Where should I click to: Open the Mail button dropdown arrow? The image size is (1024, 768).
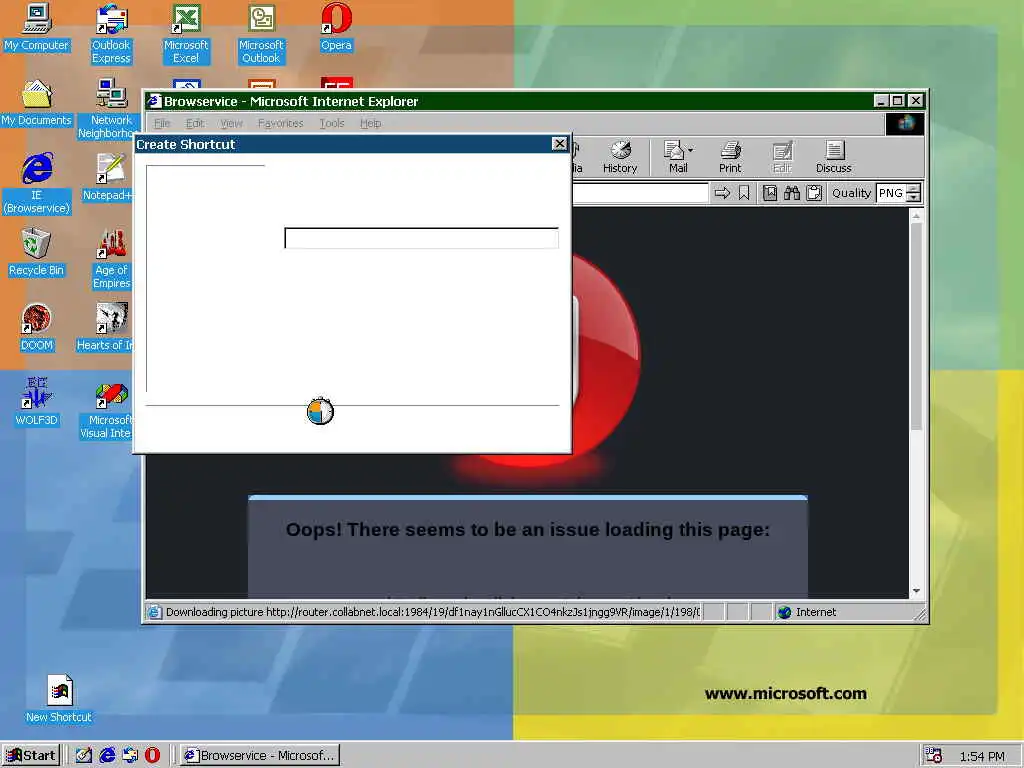pos(691,150)
